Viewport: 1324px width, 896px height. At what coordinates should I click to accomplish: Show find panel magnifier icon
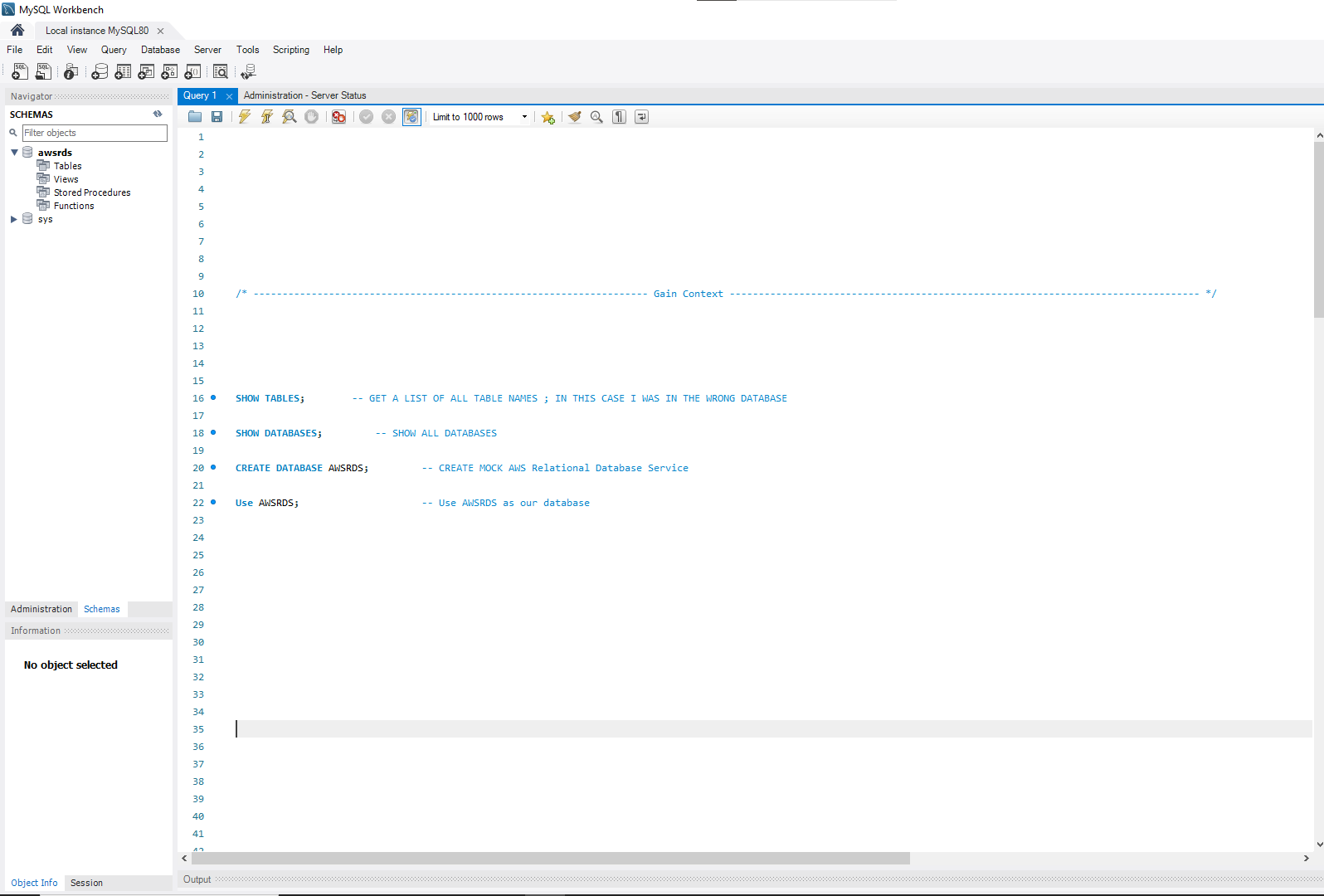pos(596,117)
